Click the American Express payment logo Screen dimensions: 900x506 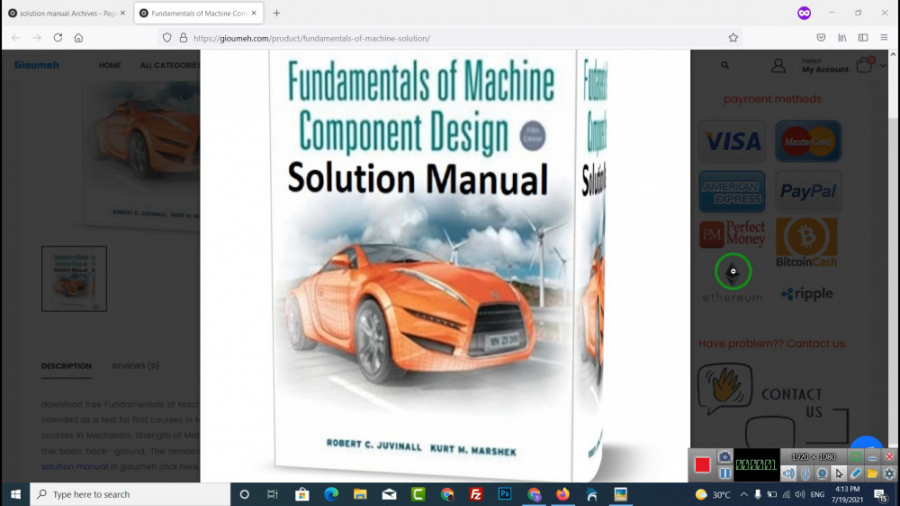click(x=732, y=192)
